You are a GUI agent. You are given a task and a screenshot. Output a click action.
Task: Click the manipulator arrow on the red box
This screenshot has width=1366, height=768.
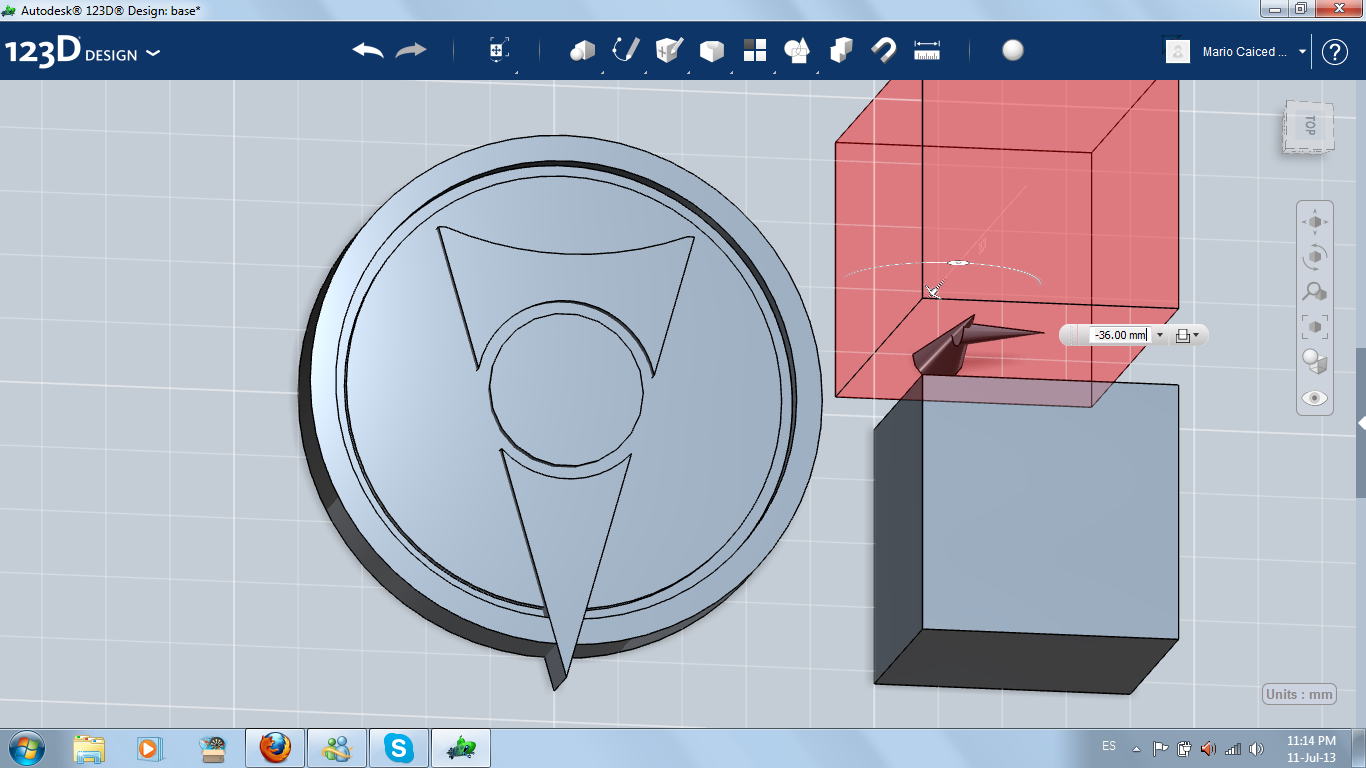point(933,290)
